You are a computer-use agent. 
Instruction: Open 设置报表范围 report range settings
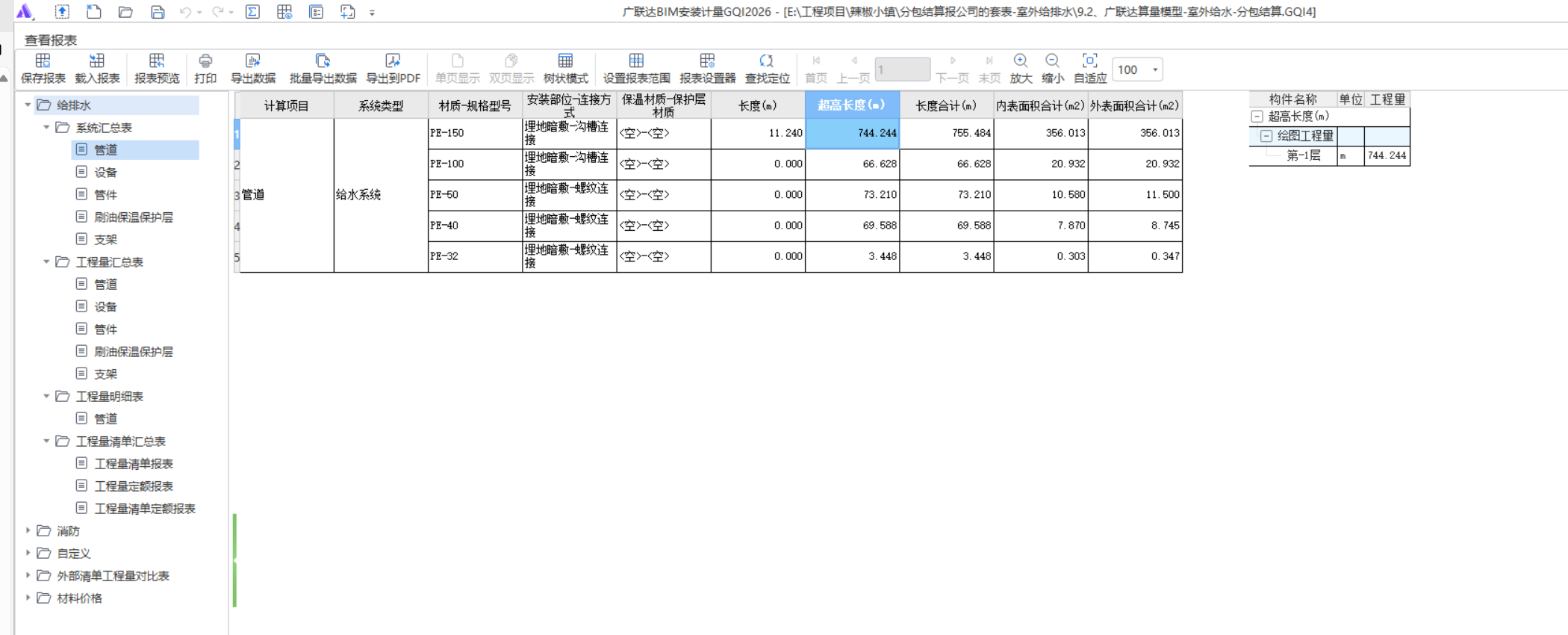[636, 69]
